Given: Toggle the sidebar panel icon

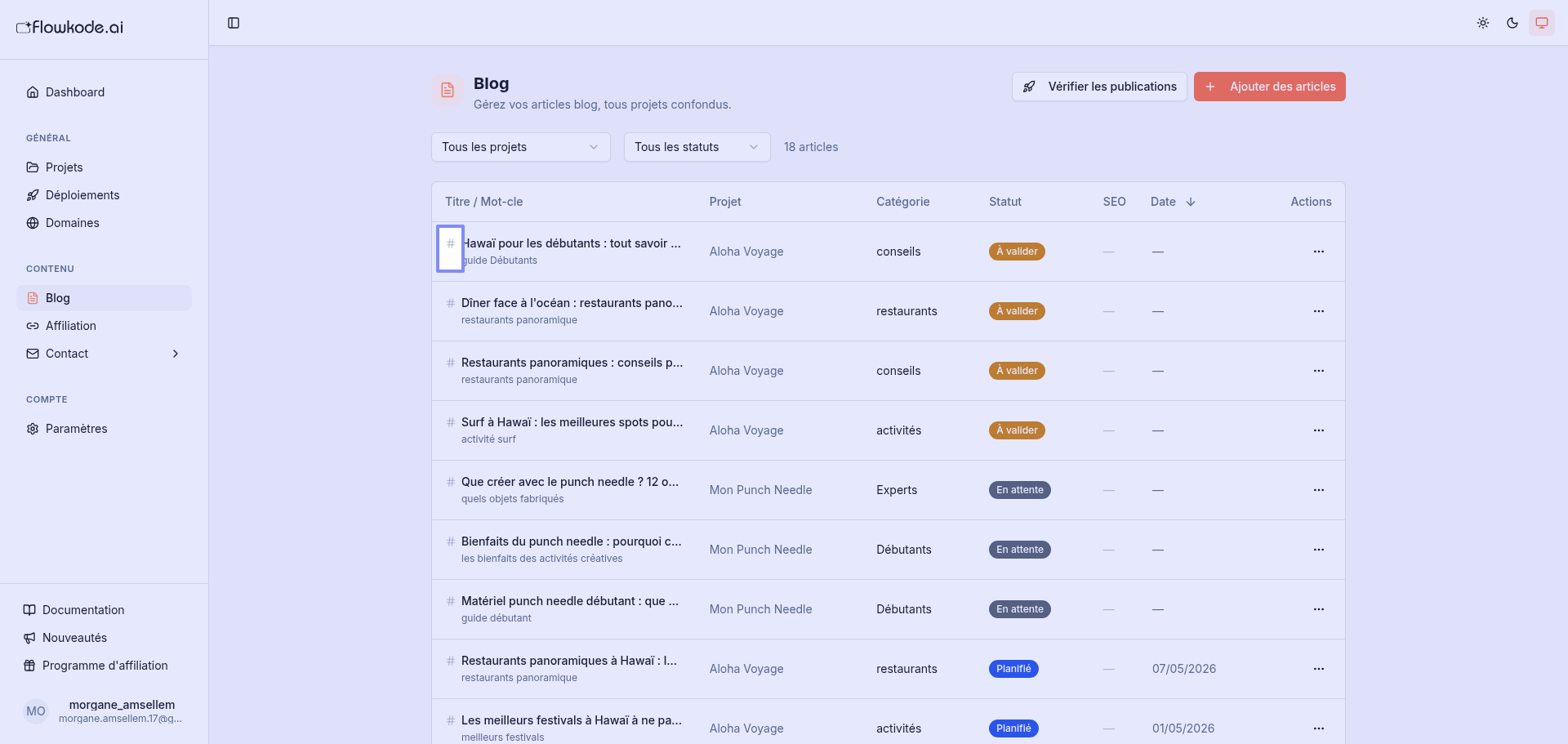Looking at the screenshot, I should [234, 23].
